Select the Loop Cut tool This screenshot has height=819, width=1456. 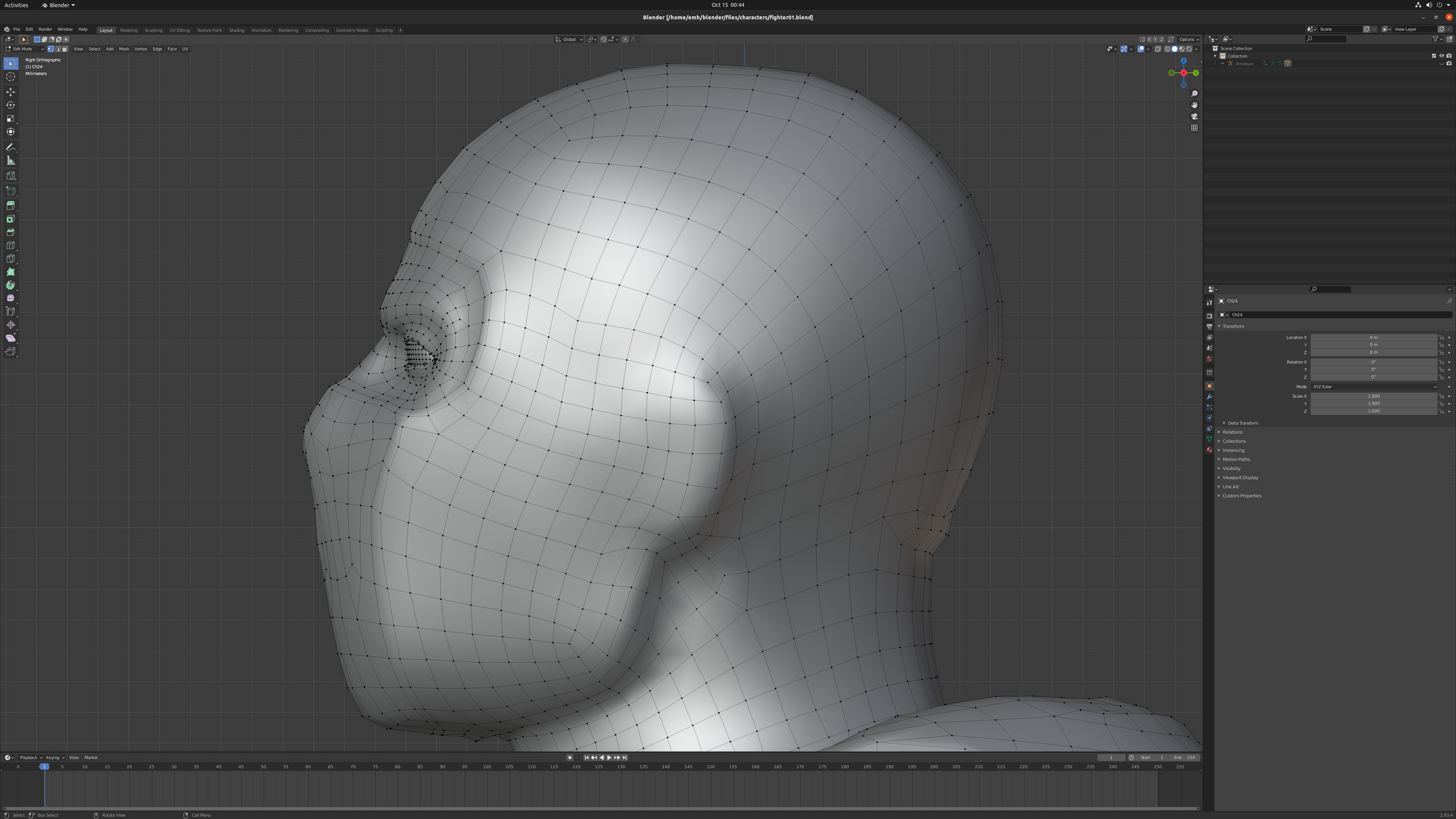(x=11, y=245)
